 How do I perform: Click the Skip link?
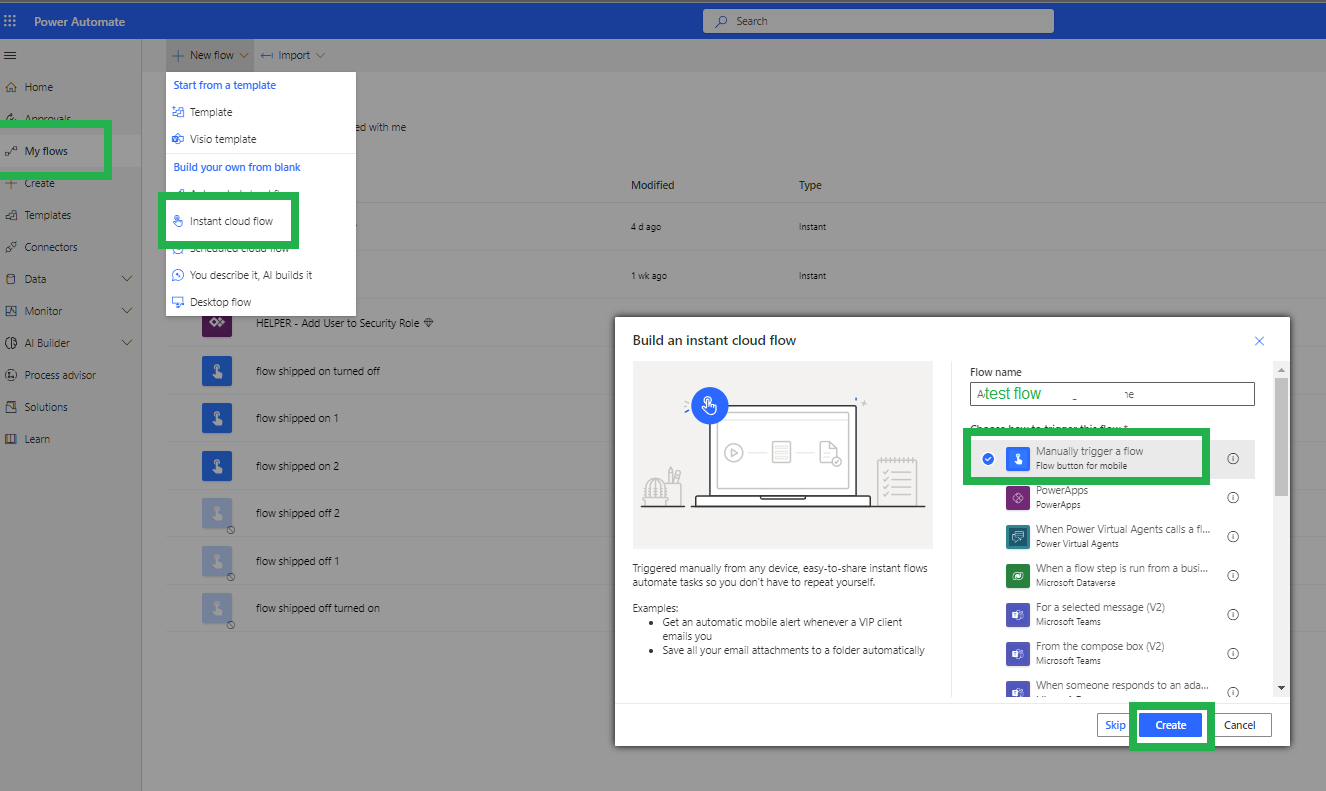[x=1114, y=724]
